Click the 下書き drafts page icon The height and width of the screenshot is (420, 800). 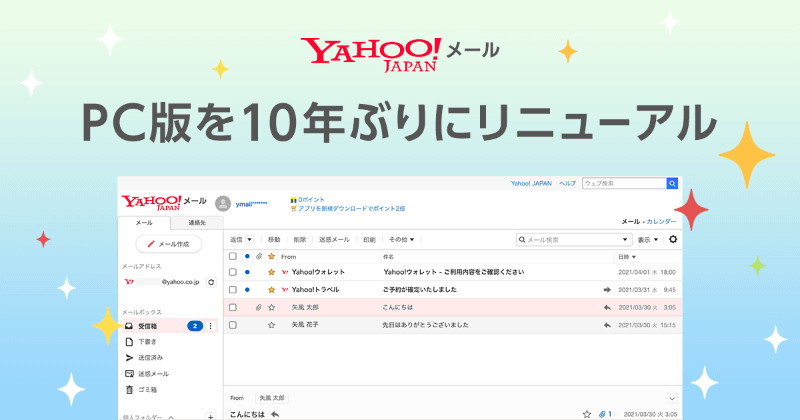pos(129,341)
